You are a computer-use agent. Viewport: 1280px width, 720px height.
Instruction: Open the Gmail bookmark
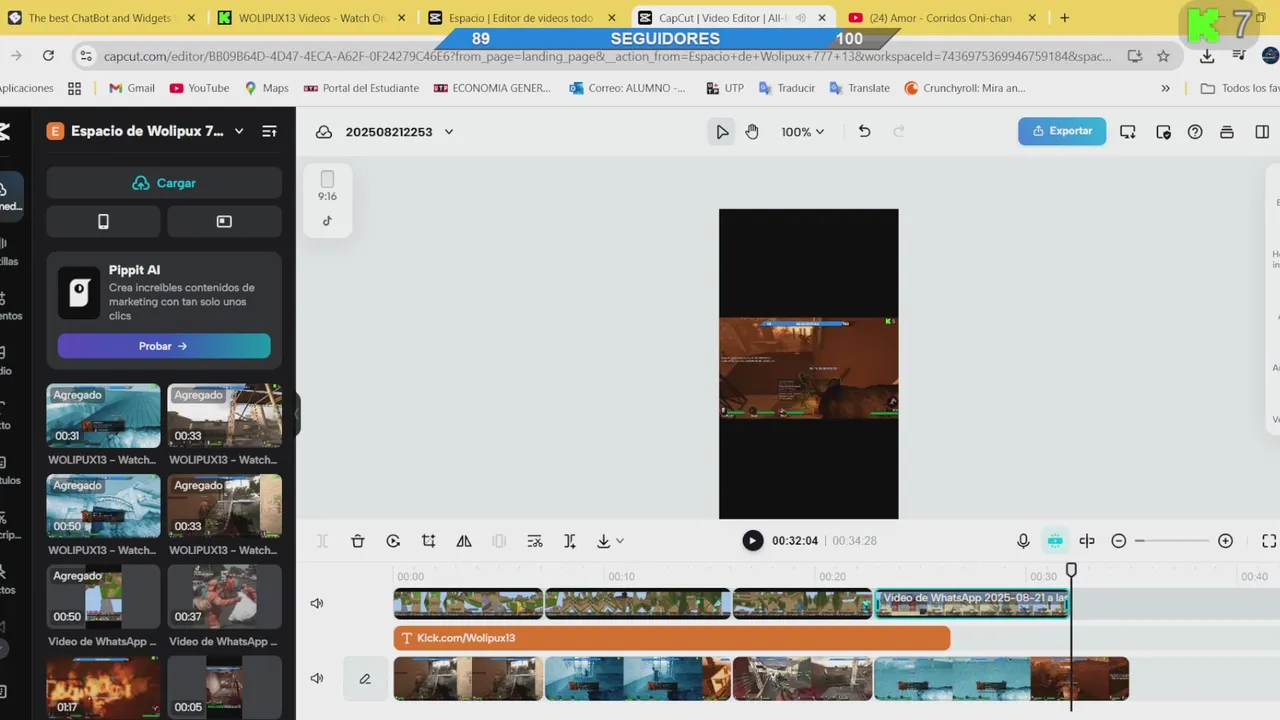click(131, 88)
